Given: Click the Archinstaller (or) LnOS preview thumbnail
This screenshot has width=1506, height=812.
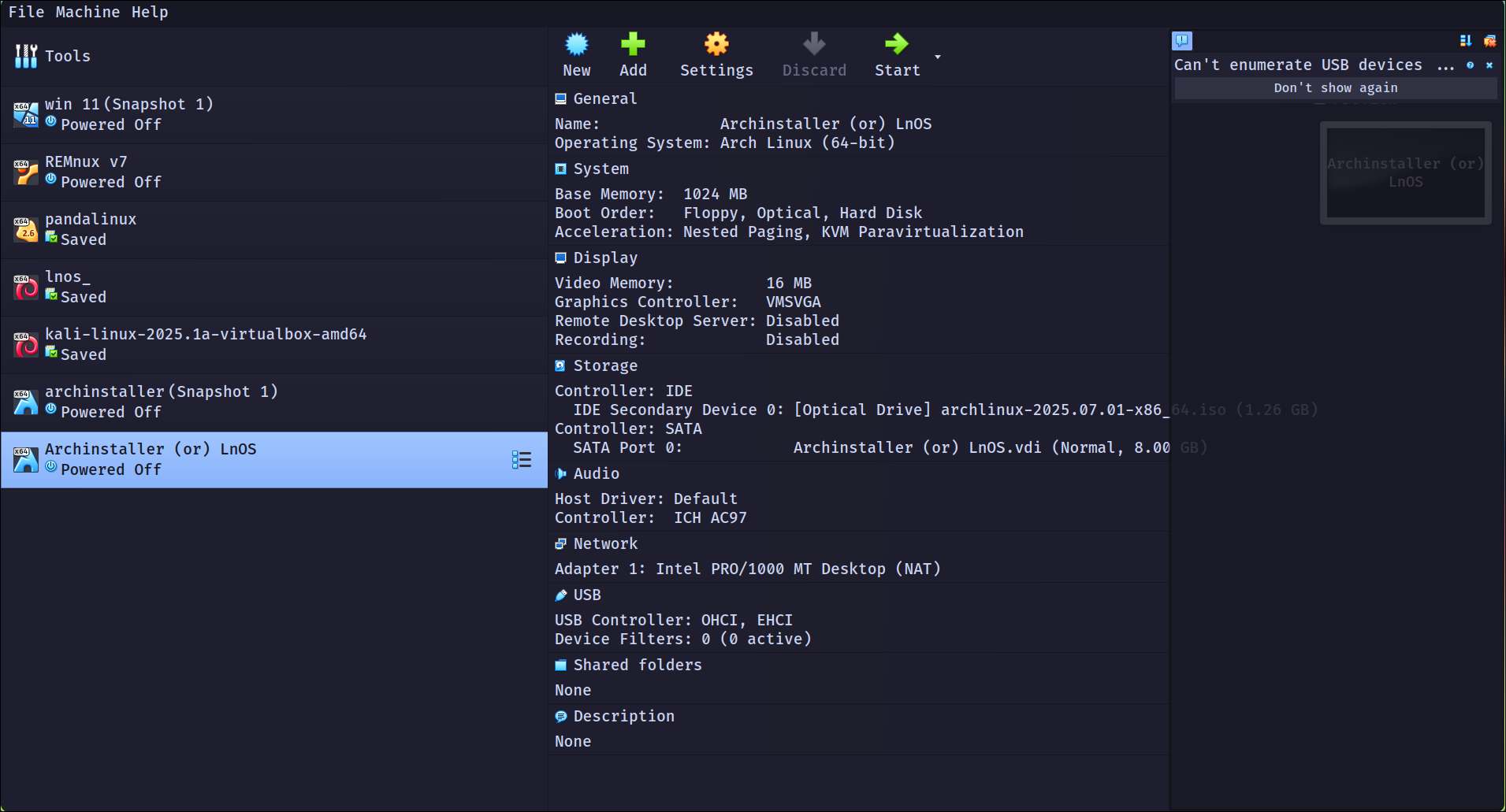Looking at the screenshot, I should point(1406,172).
